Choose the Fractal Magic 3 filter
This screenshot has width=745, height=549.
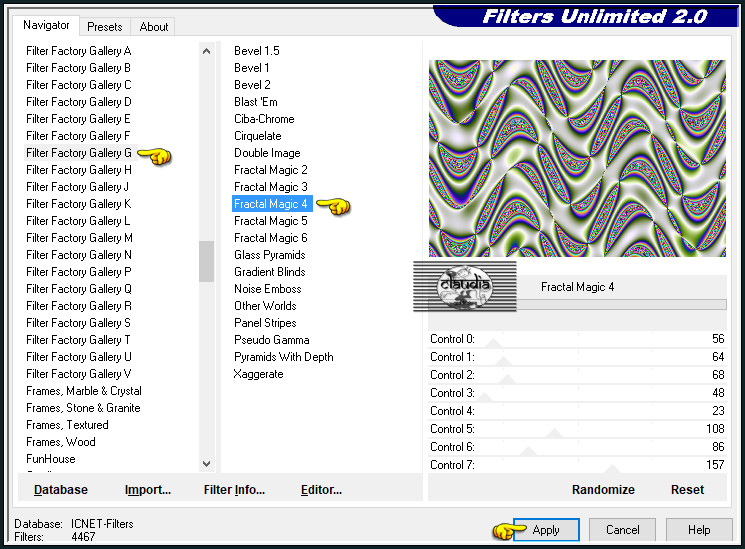coord(271,187)
